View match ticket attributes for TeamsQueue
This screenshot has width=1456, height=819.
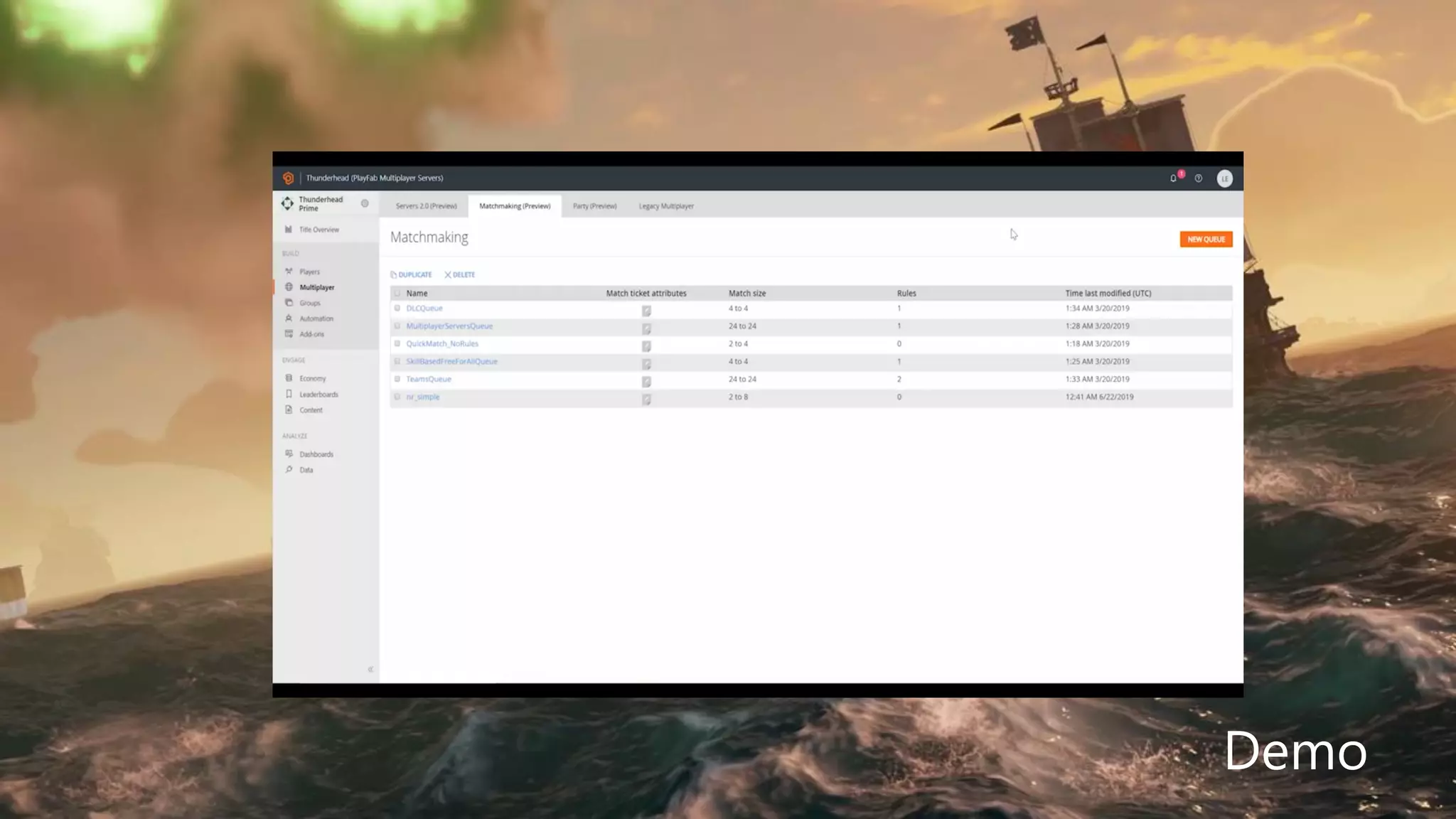tap(646, 382)
